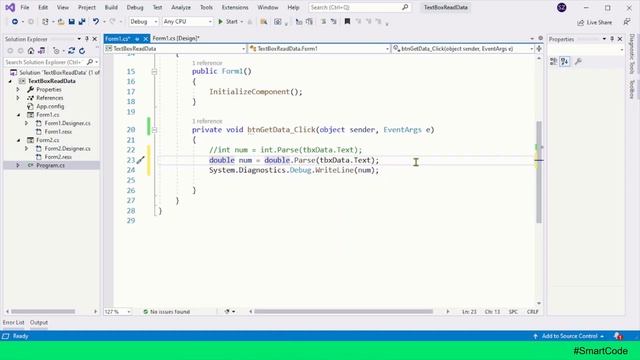Click the Visual Studio logo icon
Screen dimensions: 640x360
(10, 7)
